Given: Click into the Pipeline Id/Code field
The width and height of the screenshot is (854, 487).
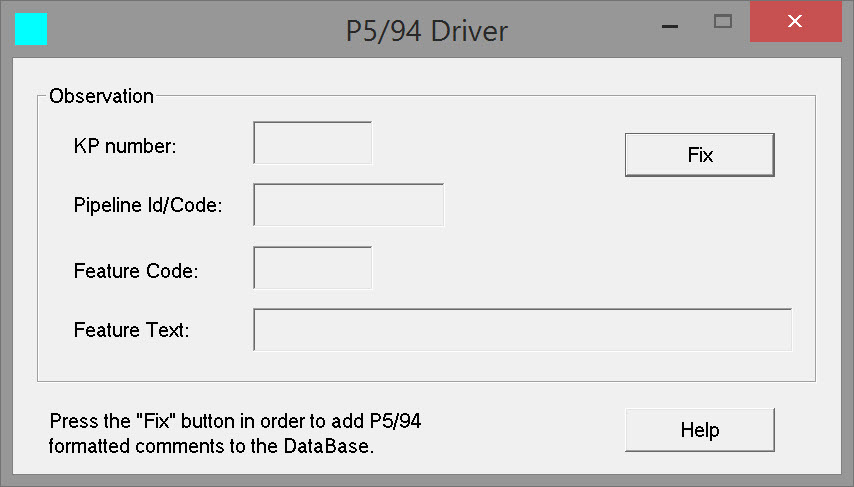Looking at the screenshot, I should pos(348,205).
